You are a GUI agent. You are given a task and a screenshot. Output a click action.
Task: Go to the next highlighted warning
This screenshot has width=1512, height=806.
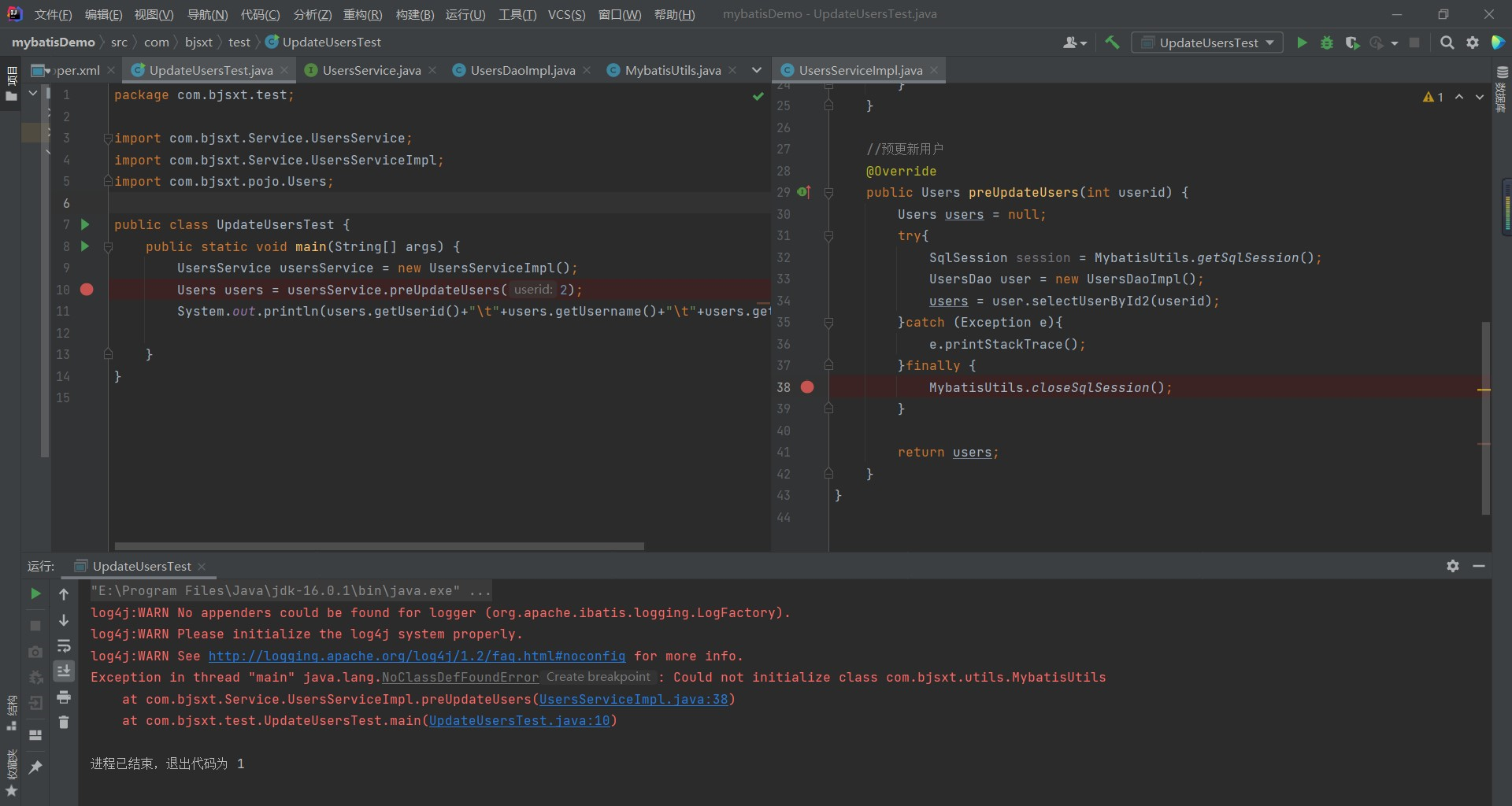(x=1480, y=97)
